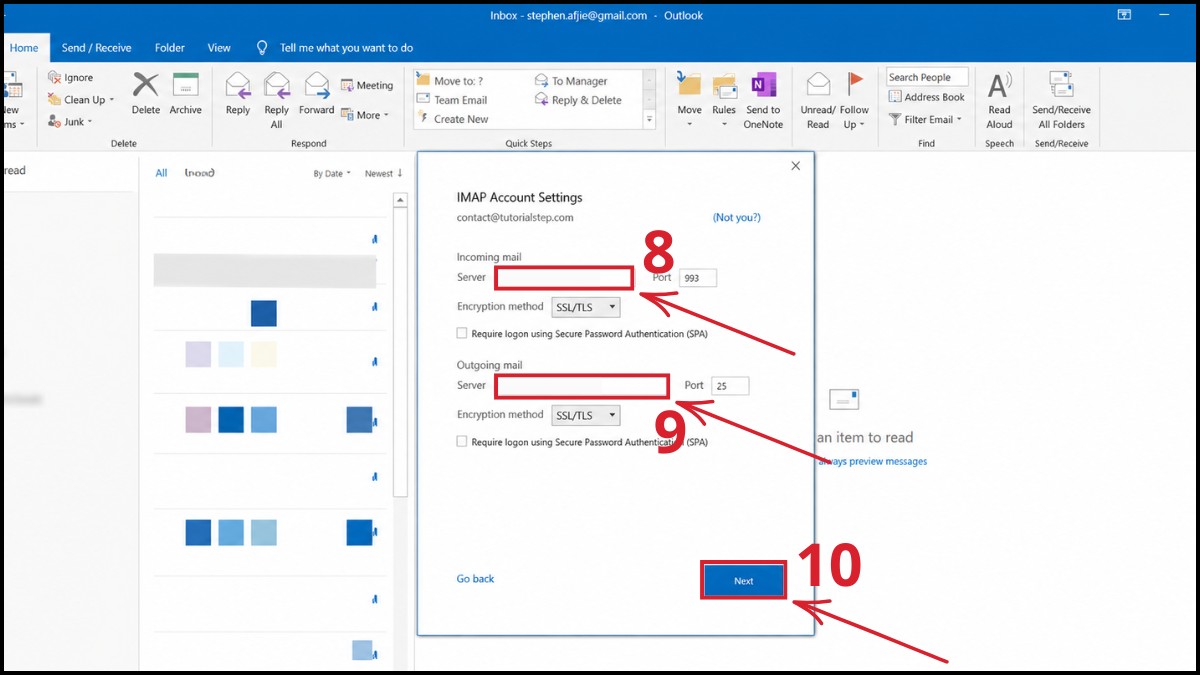Send the message to OneNote
1200x675 pixels.
click(x=763, y=100)
